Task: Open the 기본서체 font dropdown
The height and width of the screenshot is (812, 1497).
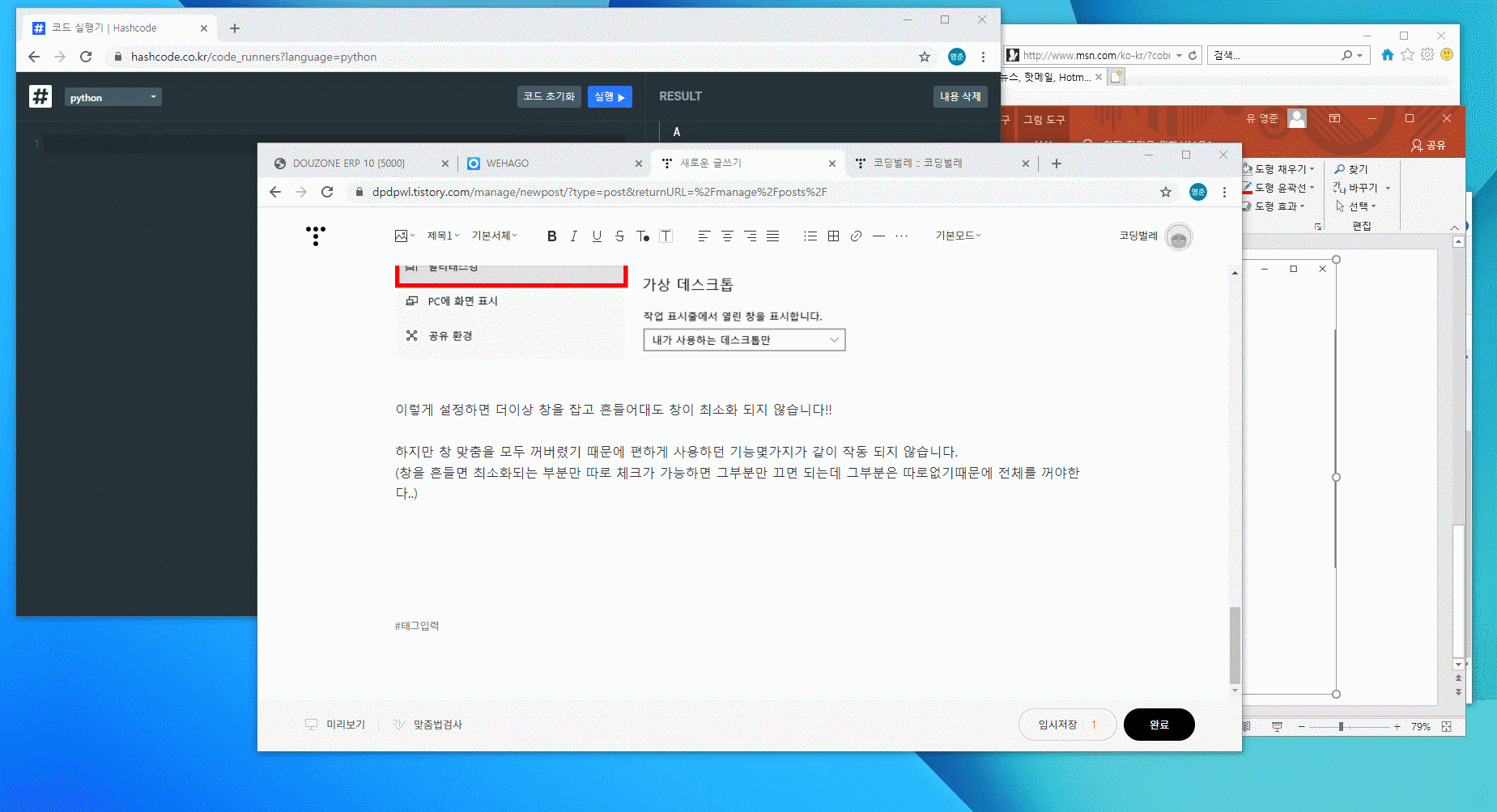Action: 494,236
